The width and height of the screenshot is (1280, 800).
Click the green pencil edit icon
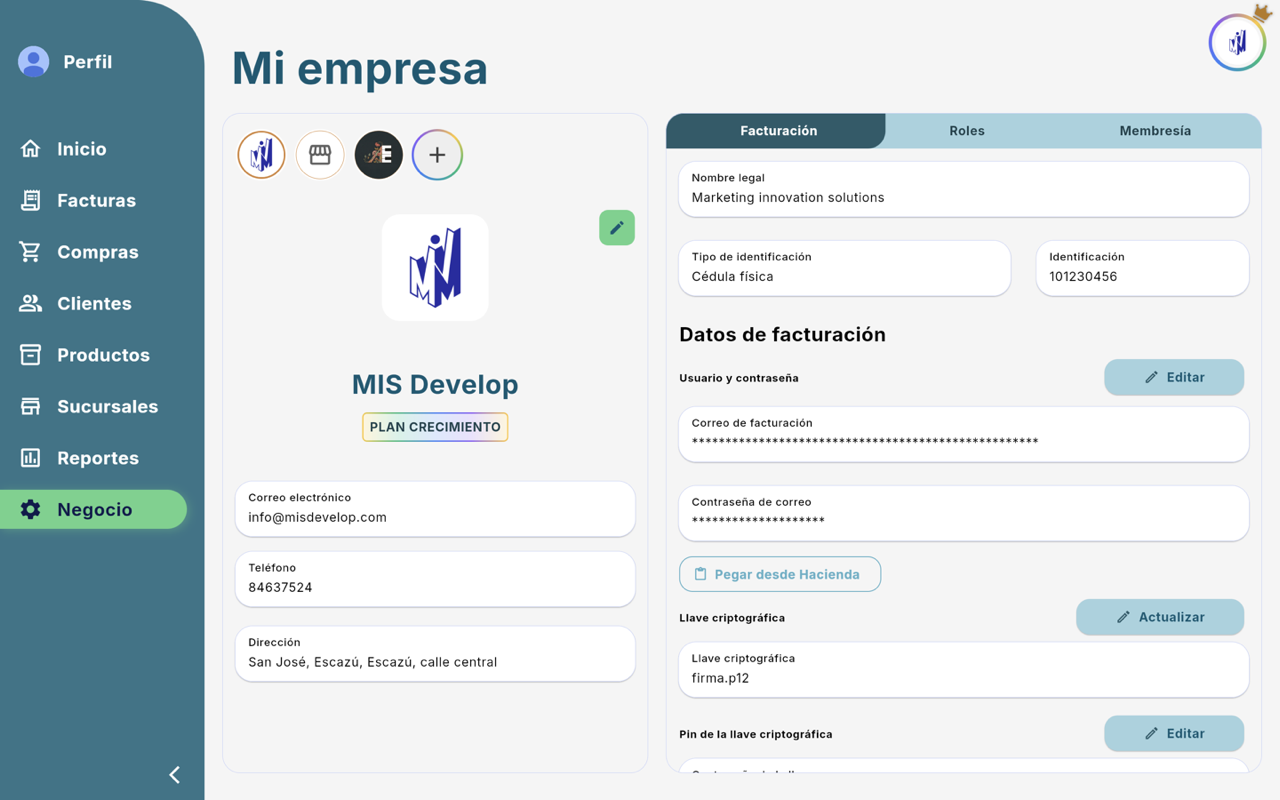click(617, 228)
